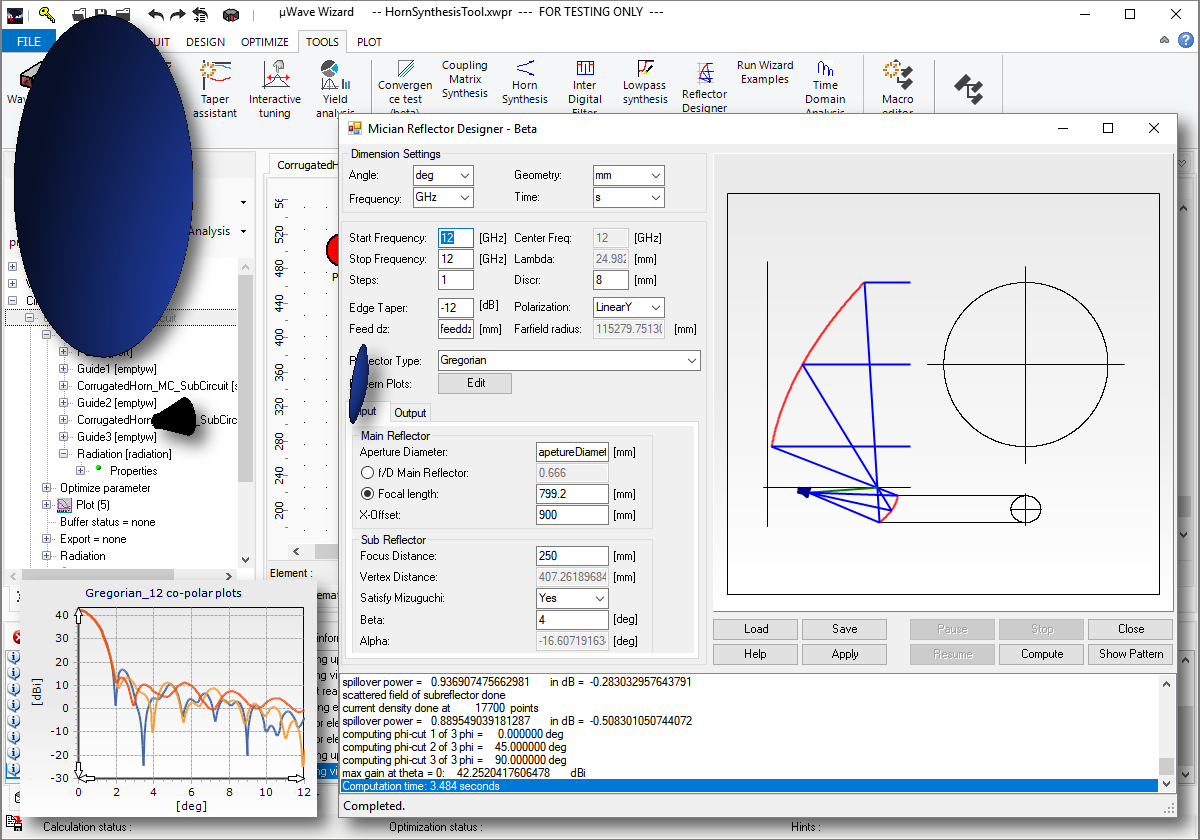Click the Edge Taper input field
The image size is (1200, 840).
(x=456, y=307)
